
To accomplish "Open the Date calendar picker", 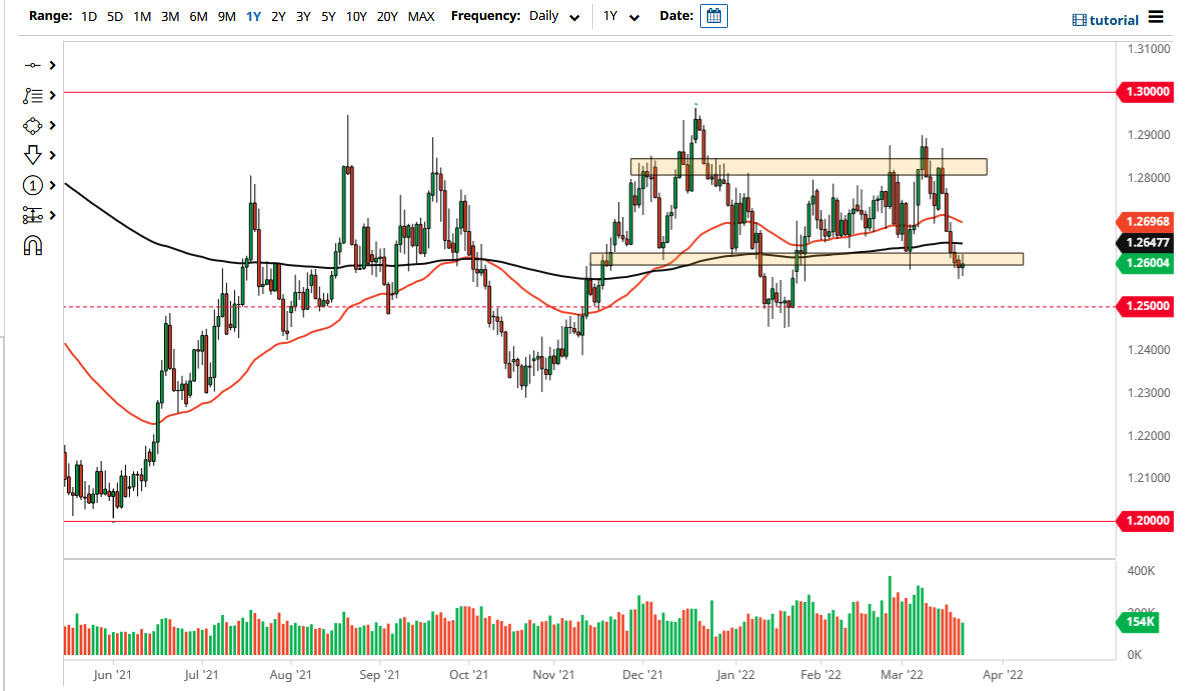I will click(713, 15).
